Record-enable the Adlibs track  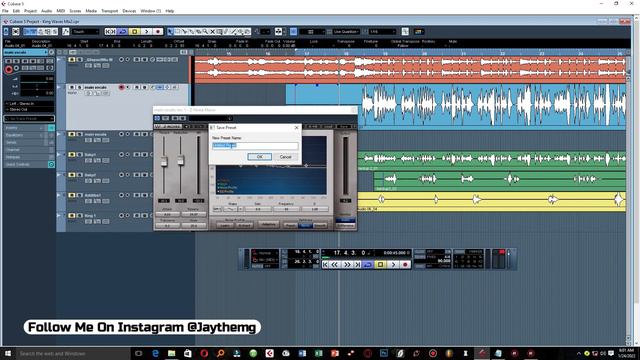click(x=121, y=195)
